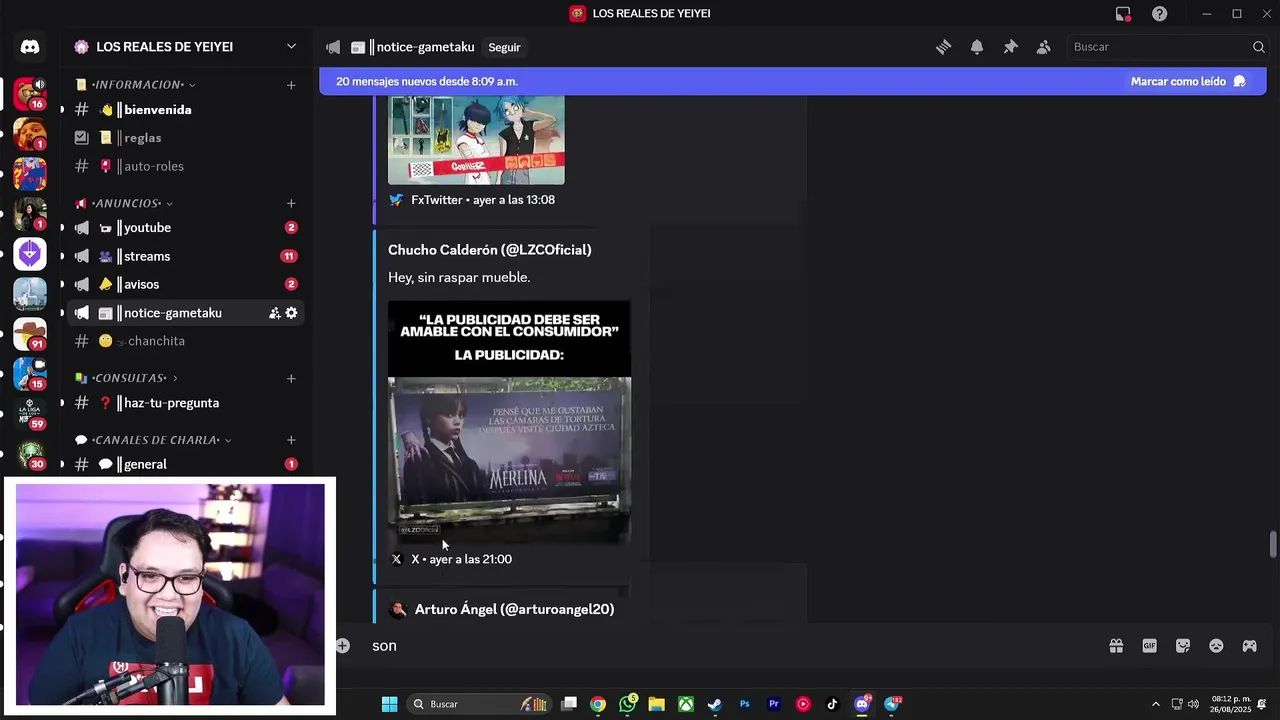Open the threads icon in channel header
Viewport: 1280px width, 720px height.
pos(943,47)
